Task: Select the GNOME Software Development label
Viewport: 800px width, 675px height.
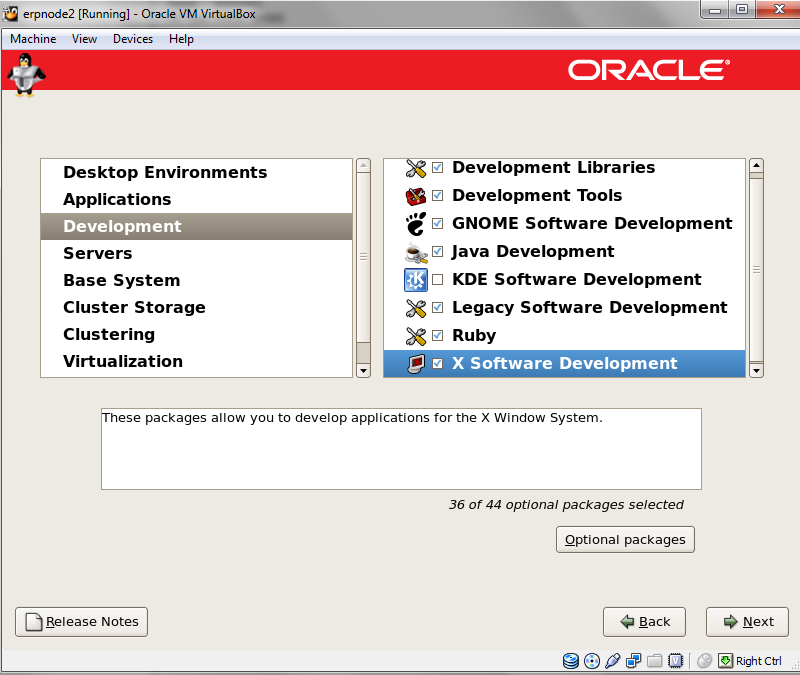Action: 592,224
